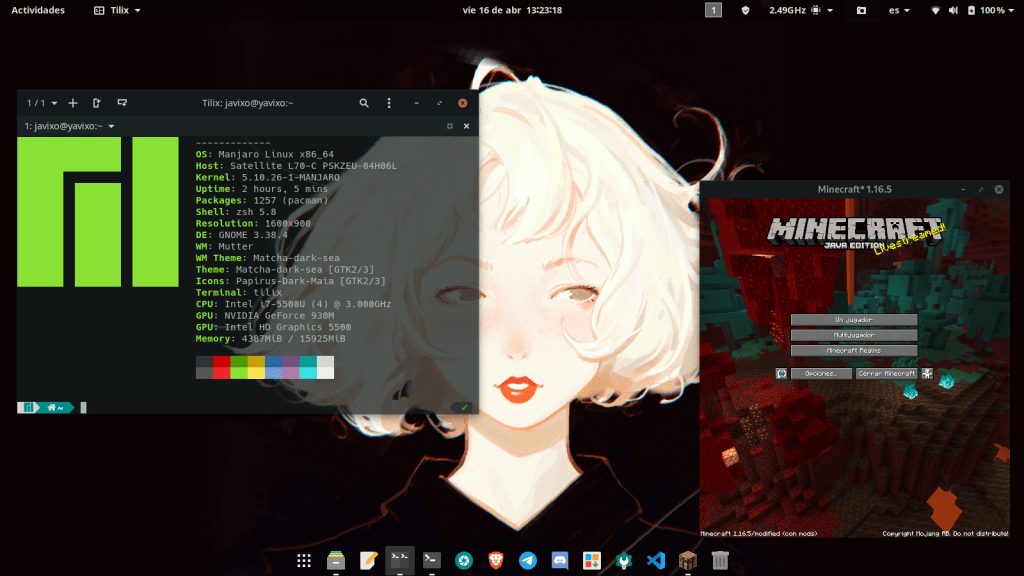Open Tilix terminal search magnifier
The image size is (1024, 576).
tap(364, 103)
